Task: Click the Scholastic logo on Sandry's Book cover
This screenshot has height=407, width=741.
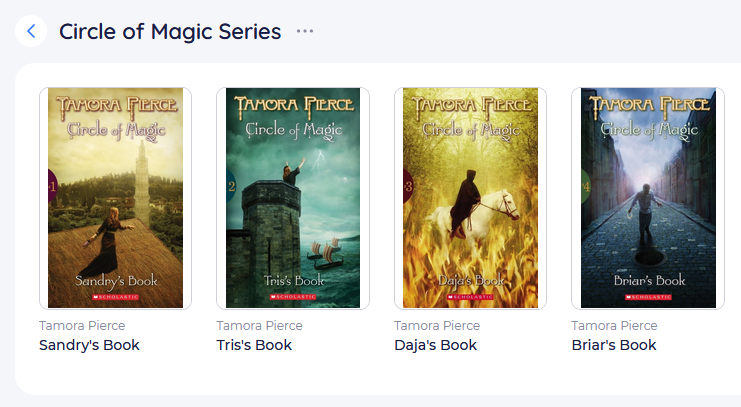Action: tap(116, 297)
